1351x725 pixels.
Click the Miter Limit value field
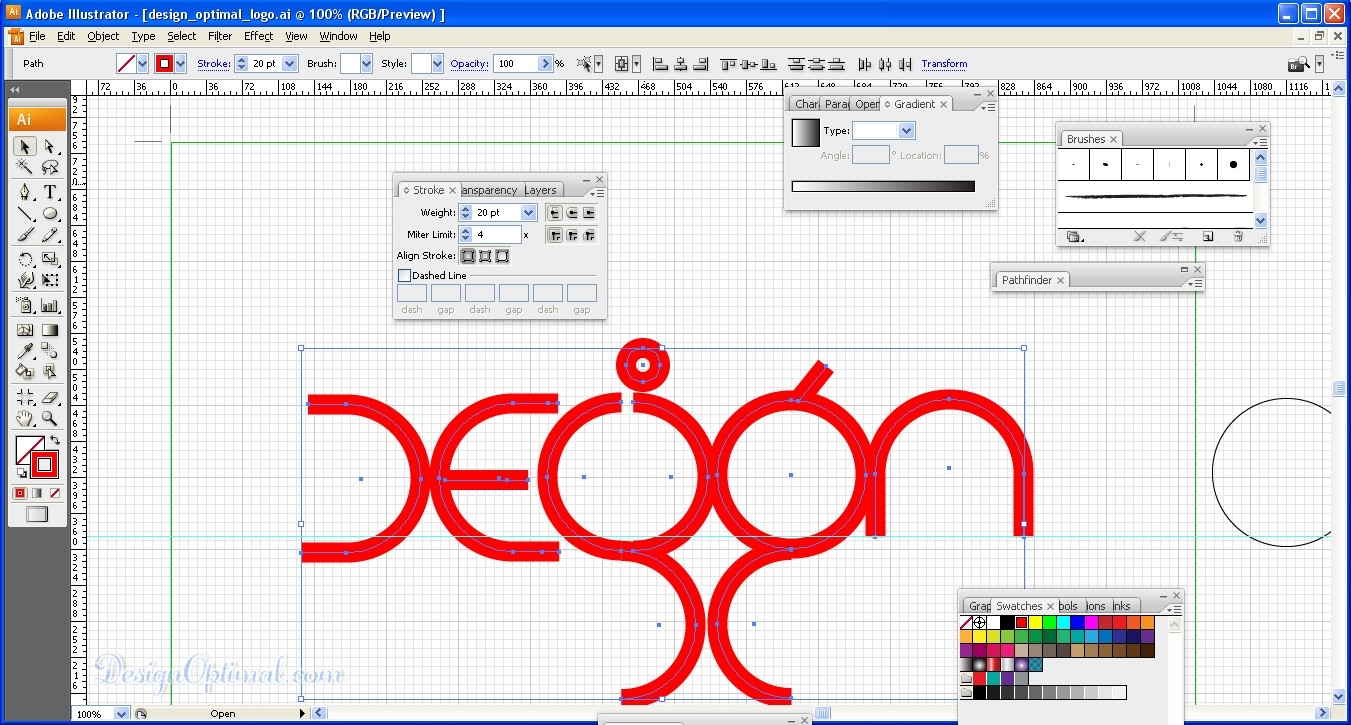497,235
